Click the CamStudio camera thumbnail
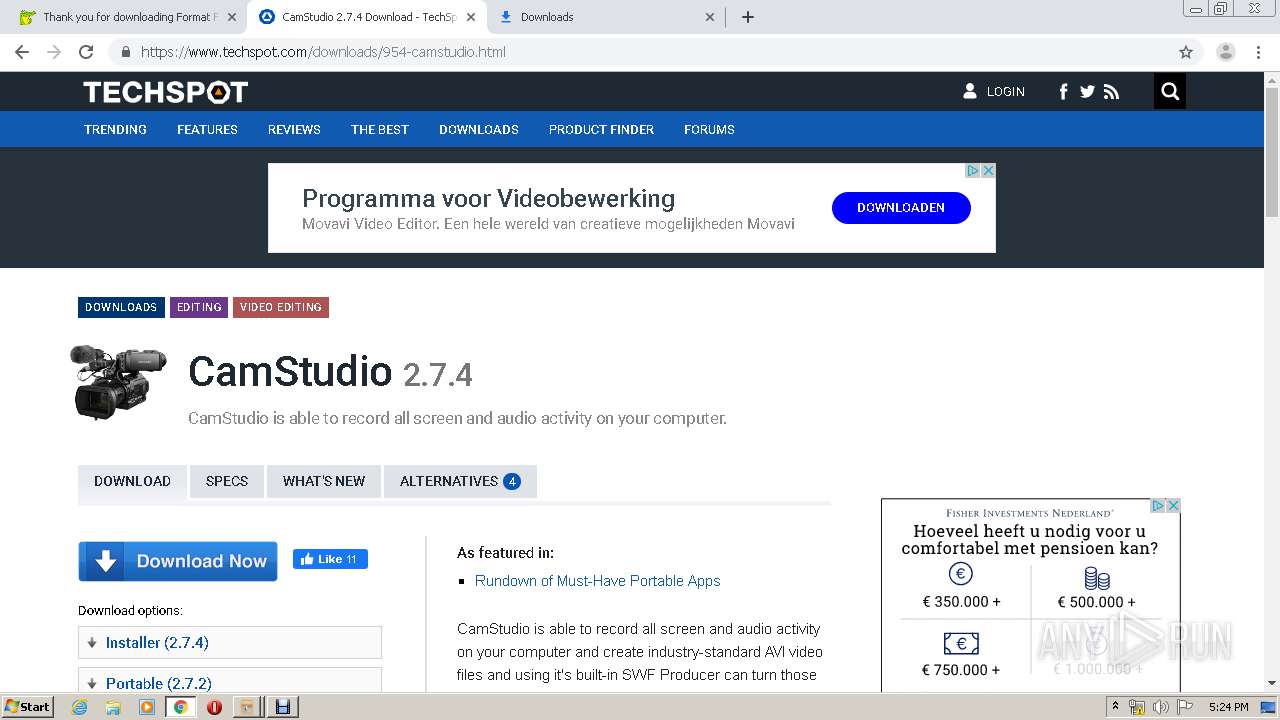 click(118, 381)
